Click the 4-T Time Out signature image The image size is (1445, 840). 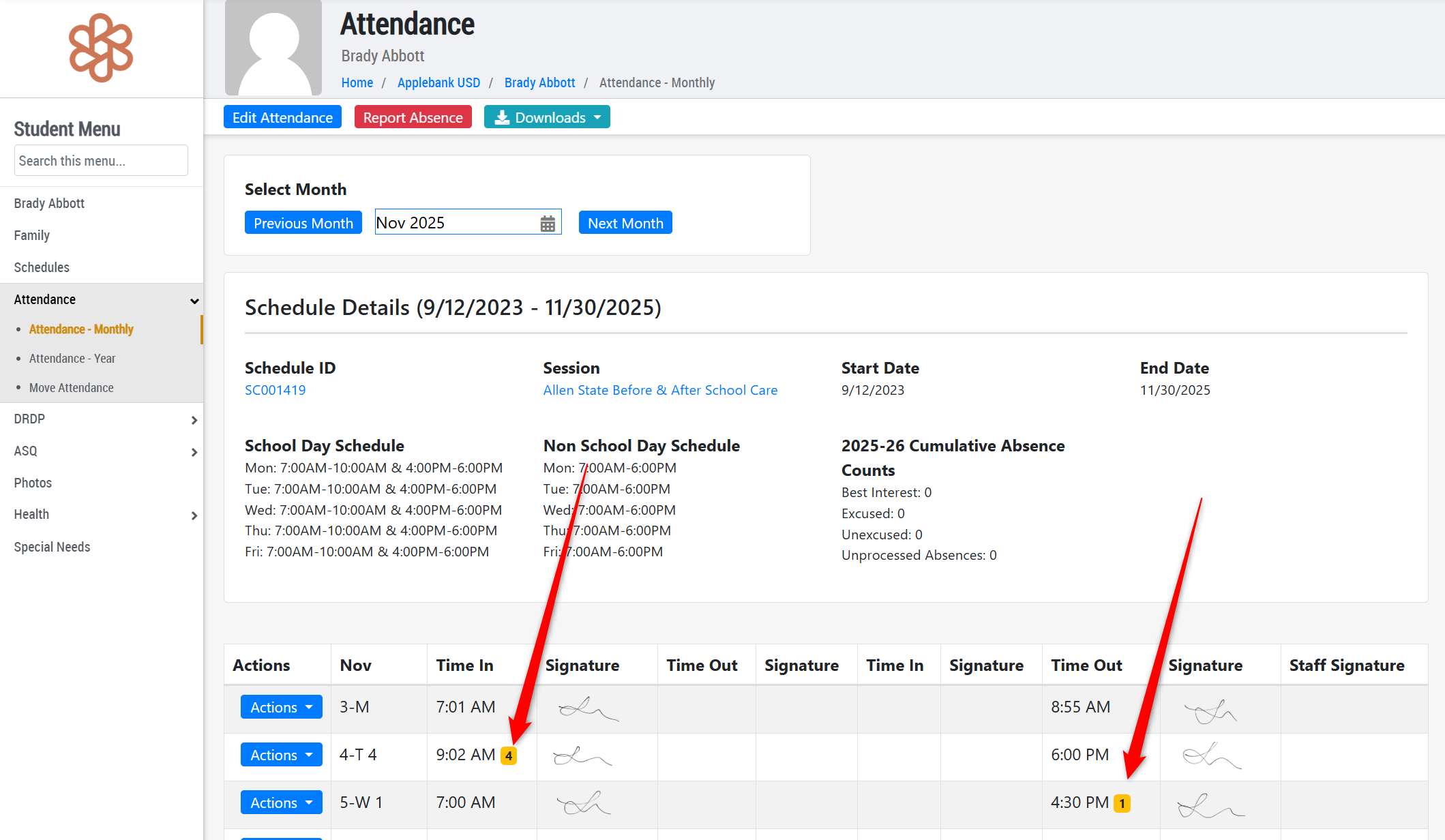click(1211, 756)
